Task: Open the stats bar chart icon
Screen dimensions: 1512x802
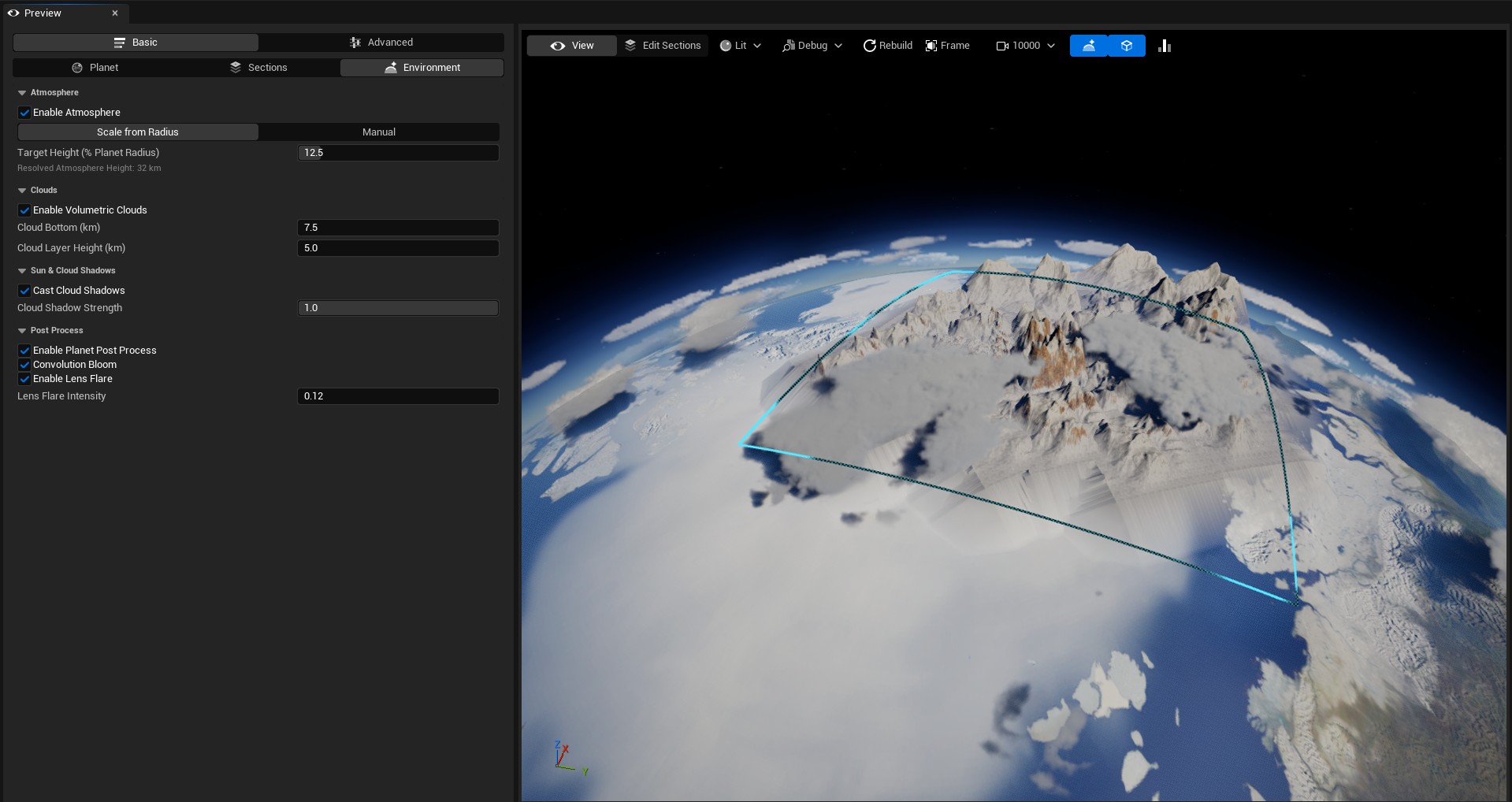Action: tap(1165, 46)
